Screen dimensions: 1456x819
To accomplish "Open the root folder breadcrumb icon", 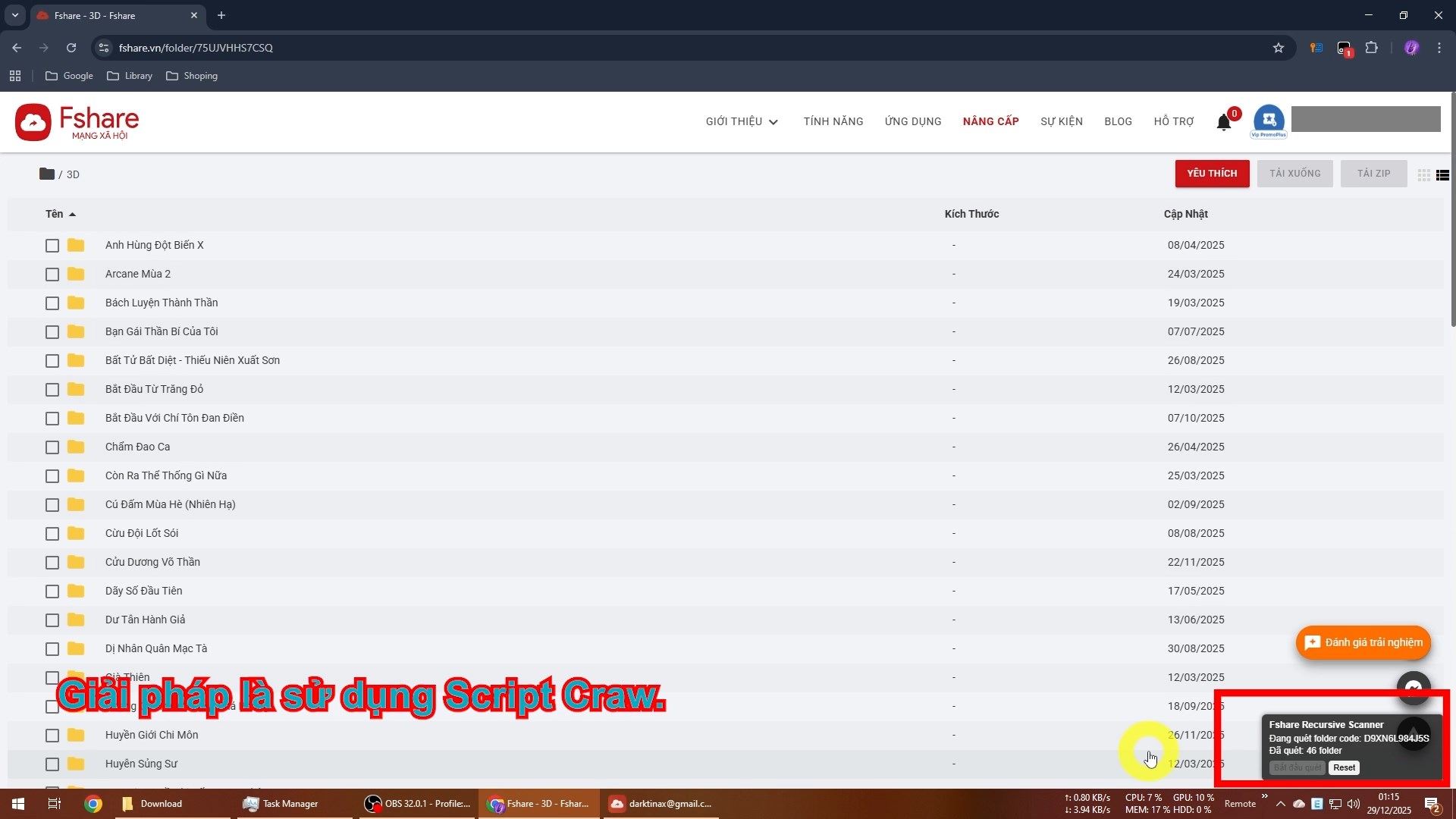I will coord(46,174).
